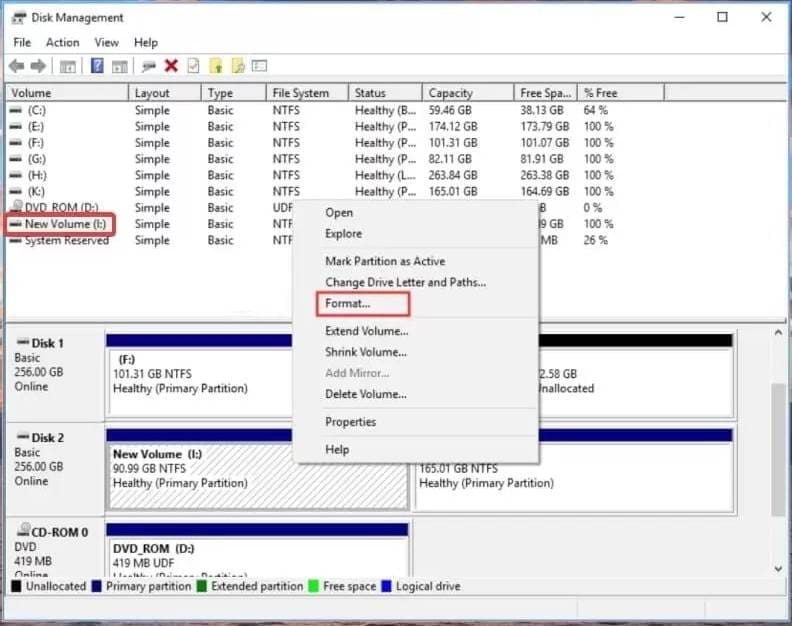Click the blue Help question mark icon
The width and height of the screenshot is (792, 626).
pos(97,66)
